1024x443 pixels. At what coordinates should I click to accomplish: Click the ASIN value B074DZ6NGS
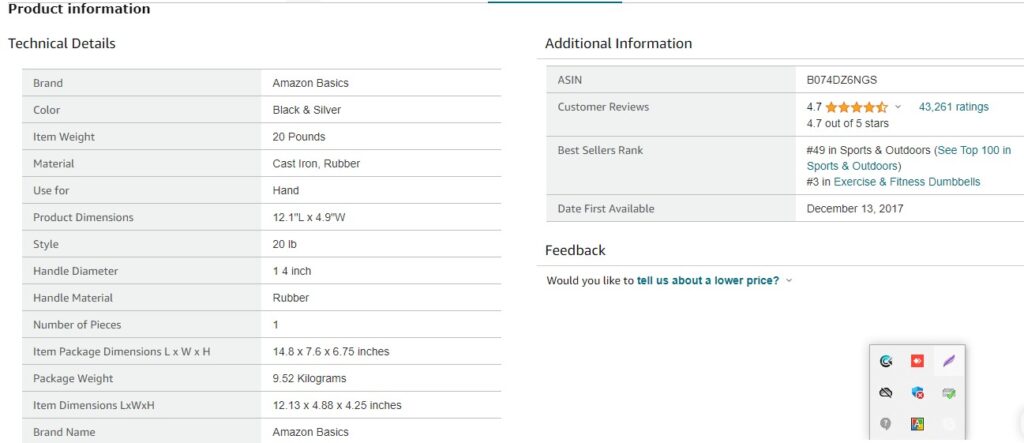tap(842, 80)
